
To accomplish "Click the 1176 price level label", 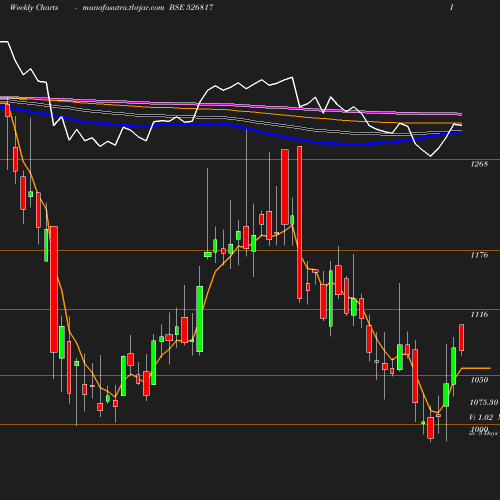I will (479, 255).
